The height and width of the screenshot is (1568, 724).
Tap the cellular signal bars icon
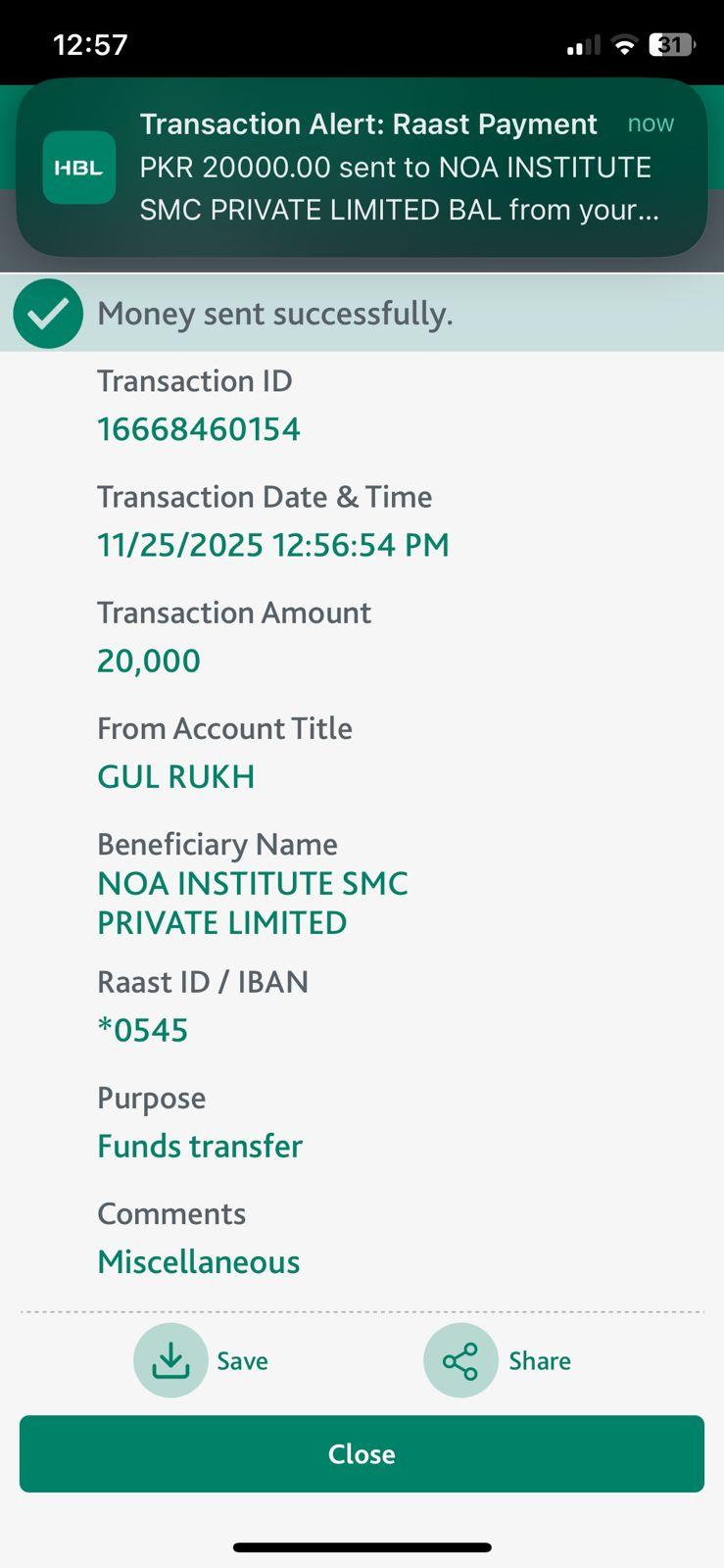click(583, 46)
